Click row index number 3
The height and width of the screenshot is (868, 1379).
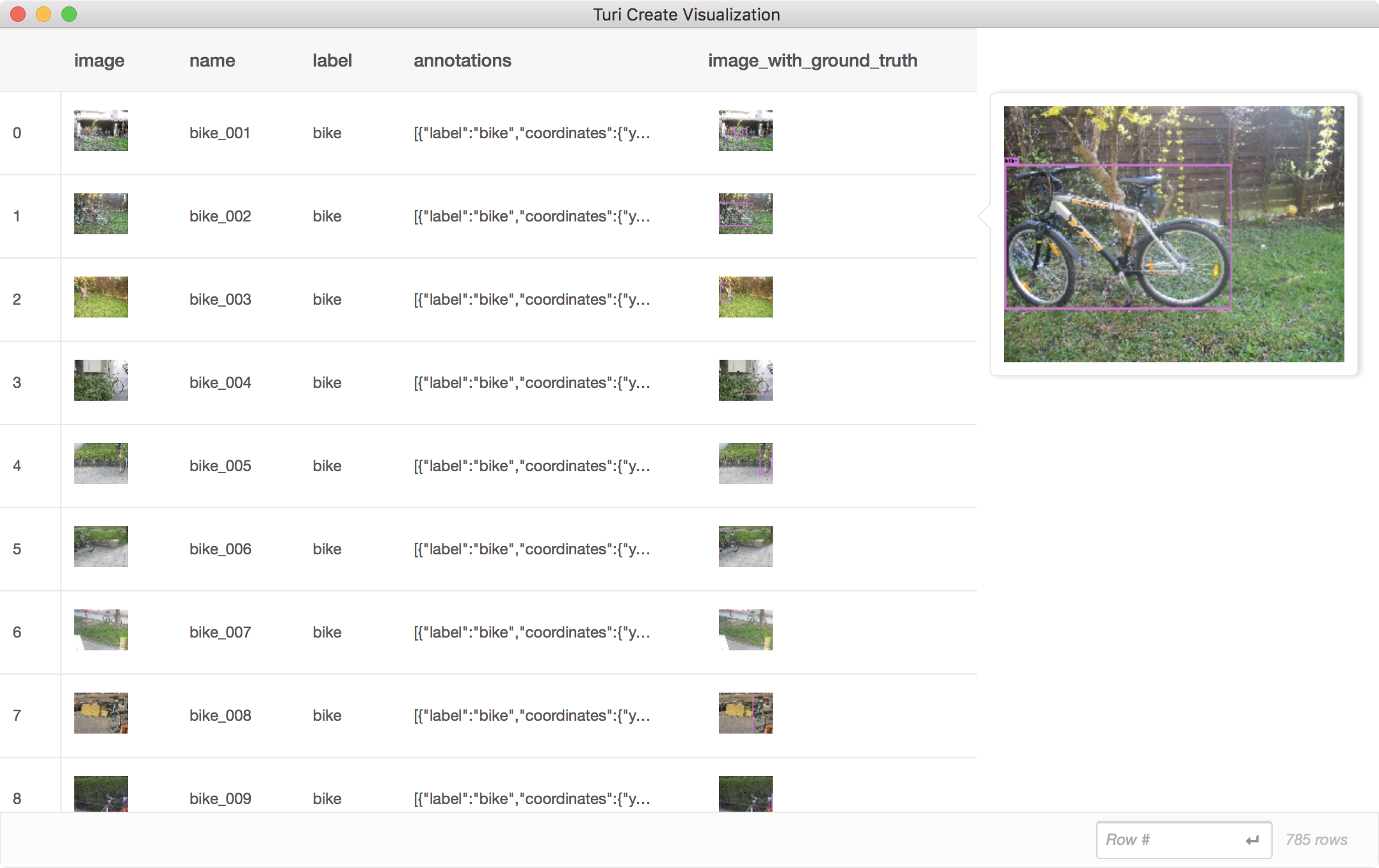point(17,383)
